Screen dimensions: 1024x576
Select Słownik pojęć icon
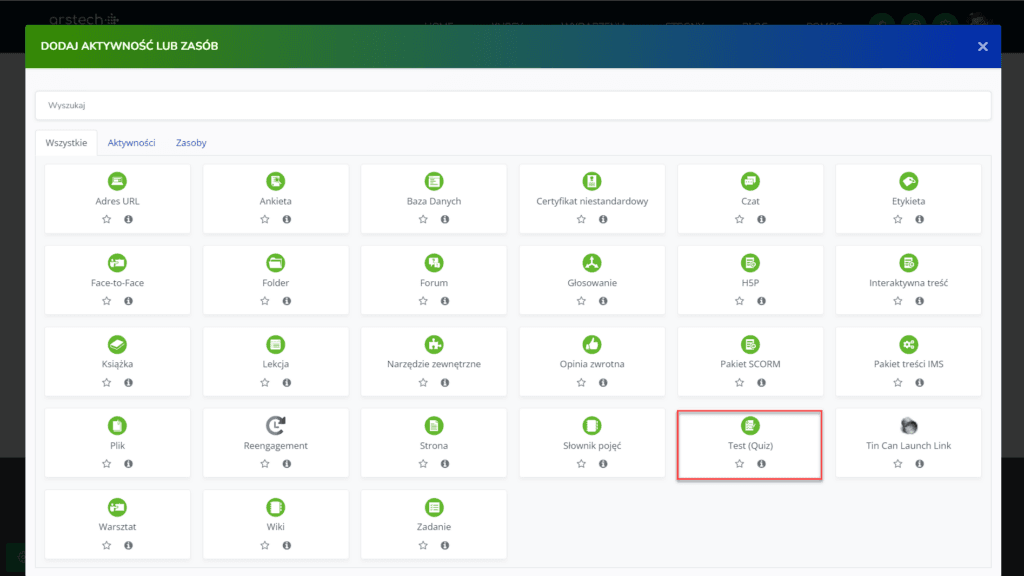click(x=592, y=426)
